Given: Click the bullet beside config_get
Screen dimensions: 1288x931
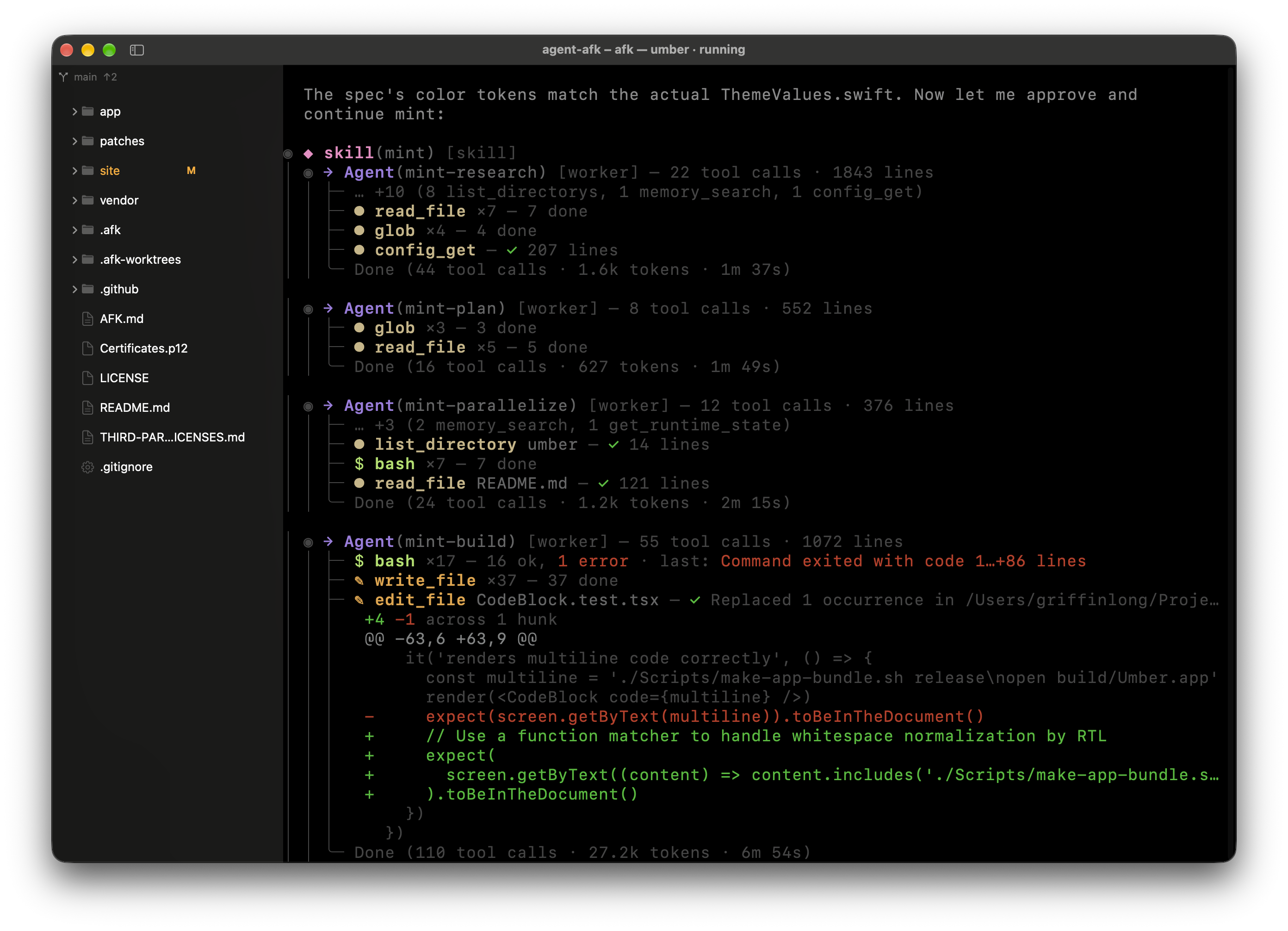Looking at the screenshot, I should (x=359, y=249).
